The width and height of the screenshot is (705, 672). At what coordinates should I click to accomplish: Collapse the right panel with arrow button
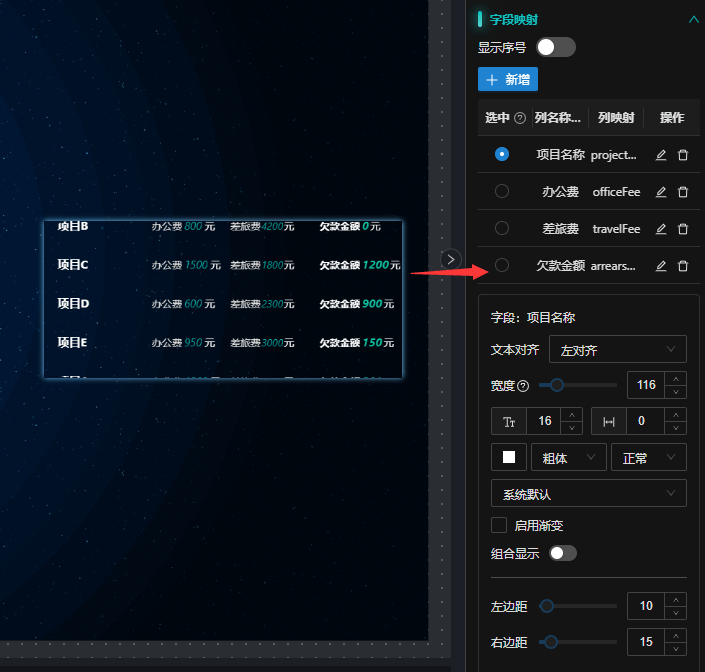pyautogui.click(x=451, y=259)
